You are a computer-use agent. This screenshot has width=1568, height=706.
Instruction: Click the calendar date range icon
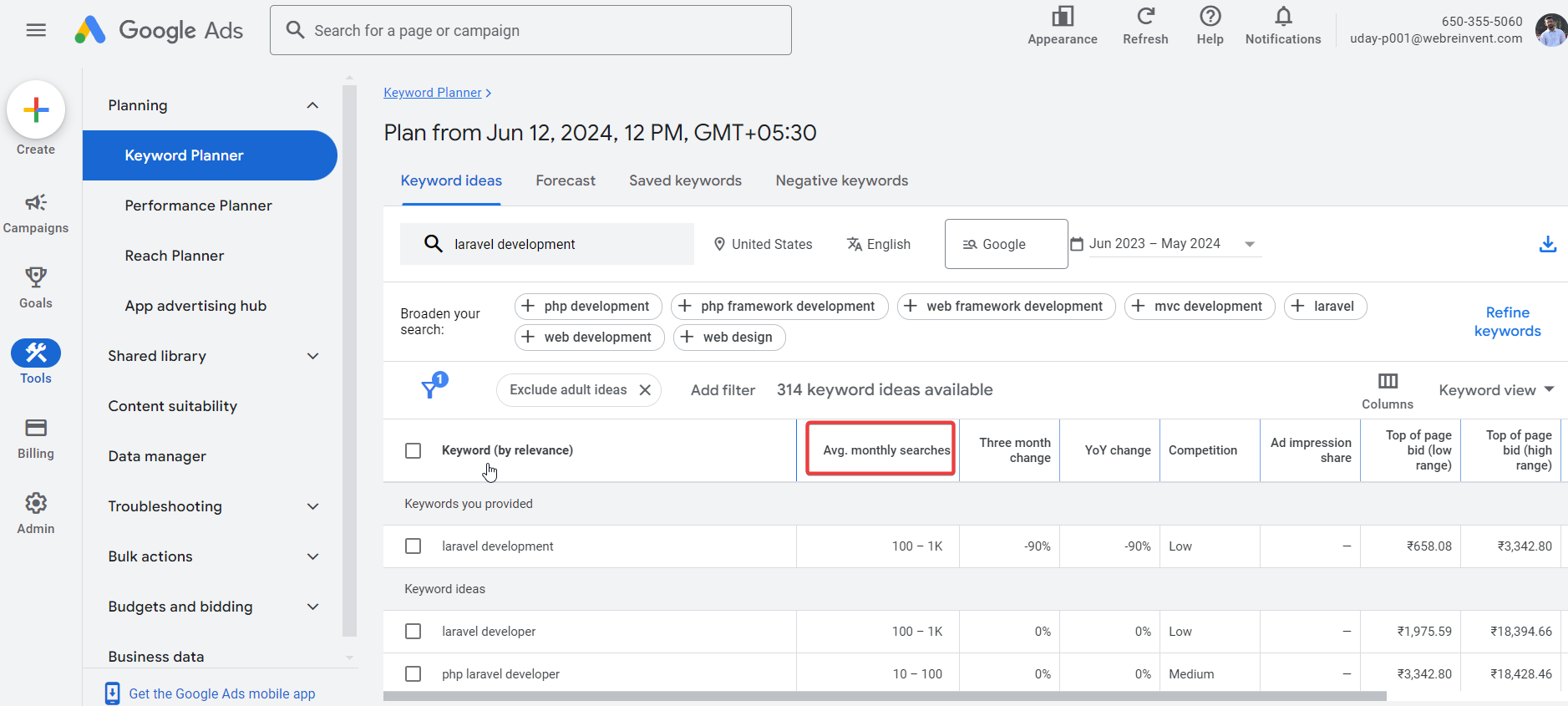pos(1077,244)
